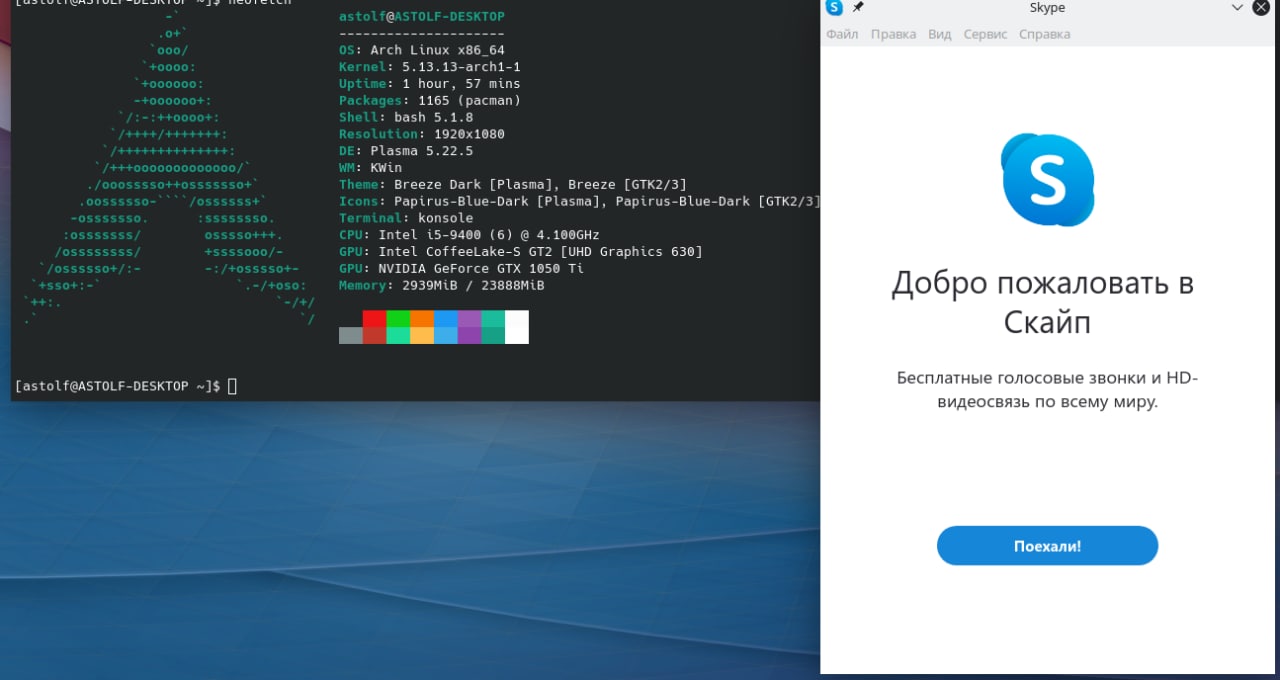Minimize the Skype window with the chevron
1280x680 pixels.
click(1237, 8)
